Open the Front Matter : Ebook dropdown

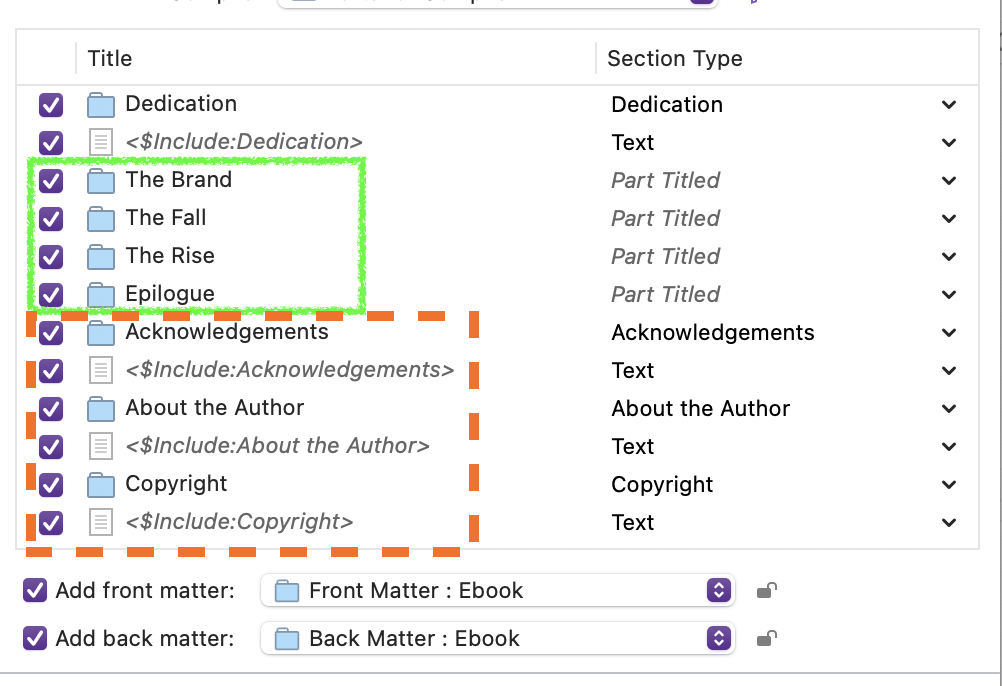click(496, 590)
